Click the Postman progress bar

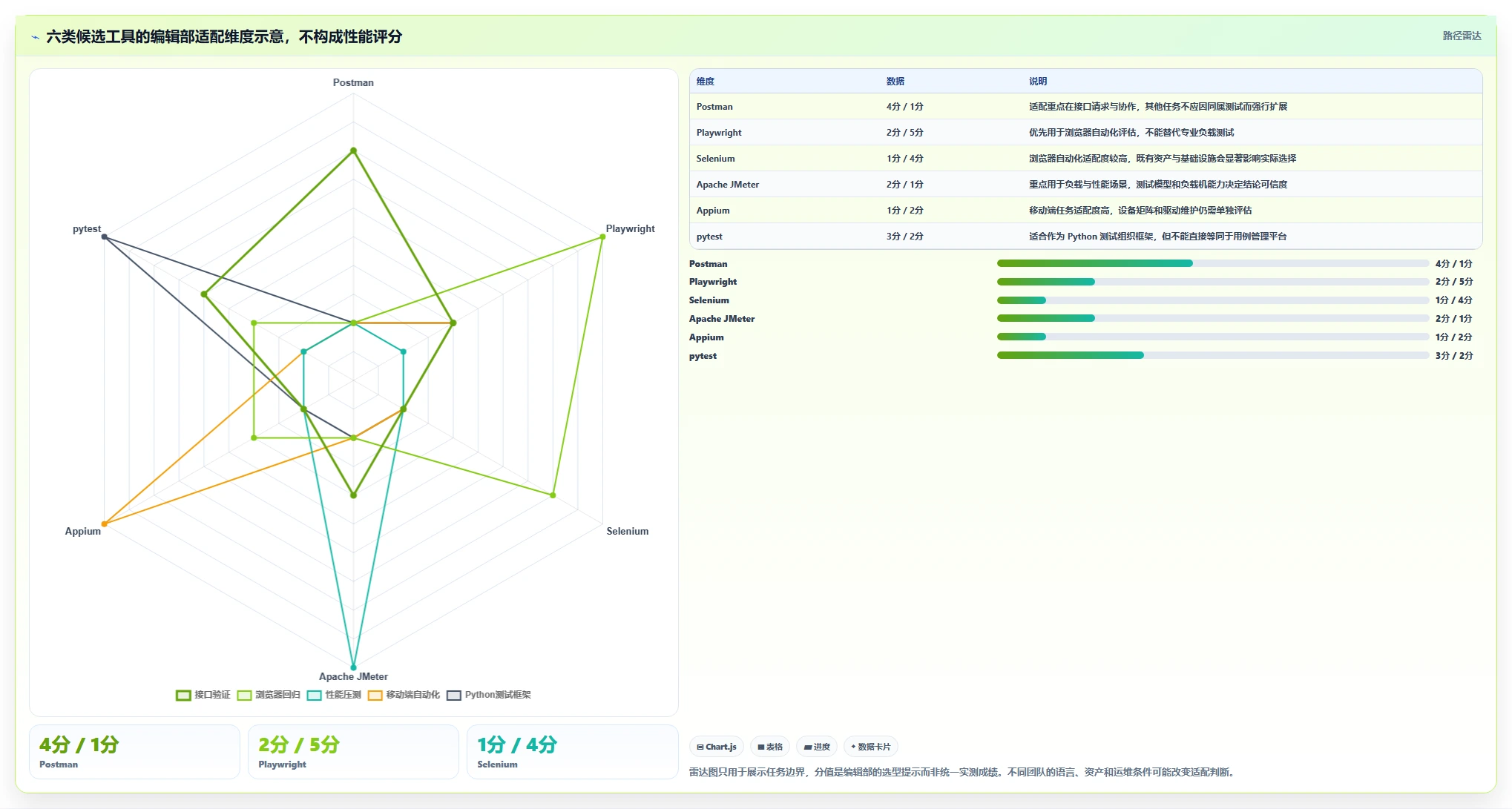pyautogui.click(x=1213, y=263)
